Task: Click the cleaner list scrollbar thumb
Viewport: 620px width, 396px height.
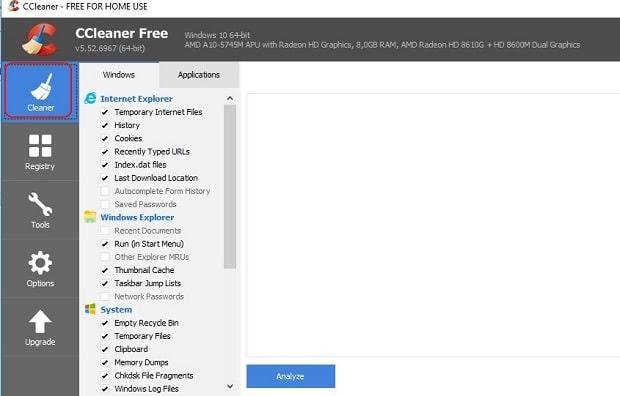Action: point(230,187)
